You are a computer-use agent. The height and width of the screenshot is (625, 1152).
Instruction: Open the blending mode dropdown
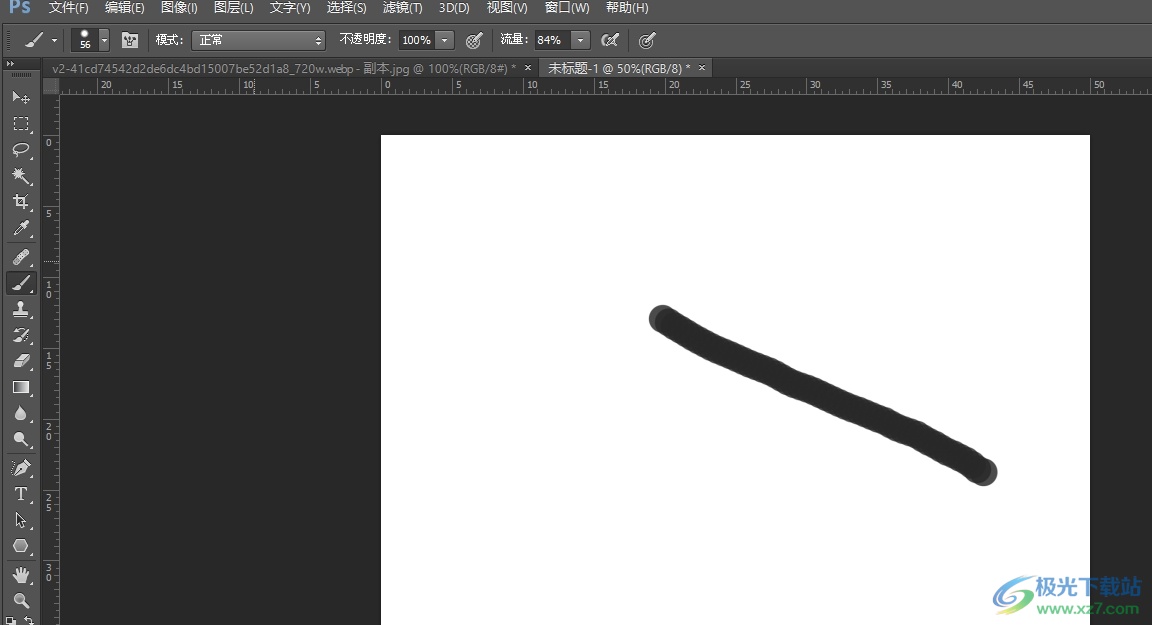[258, 40]
